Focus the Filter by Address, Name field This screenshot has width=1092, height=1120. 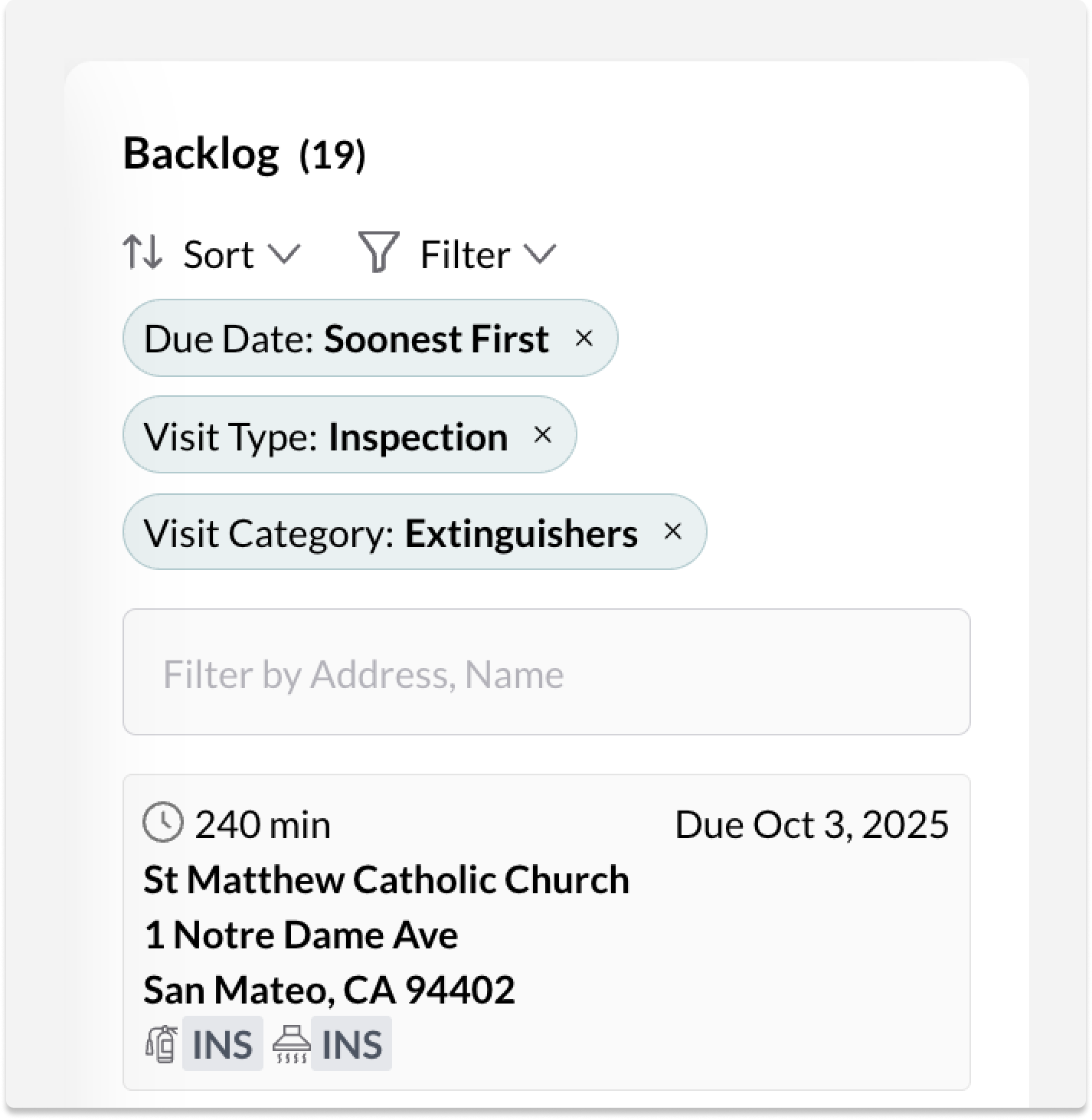coord(546,673)
